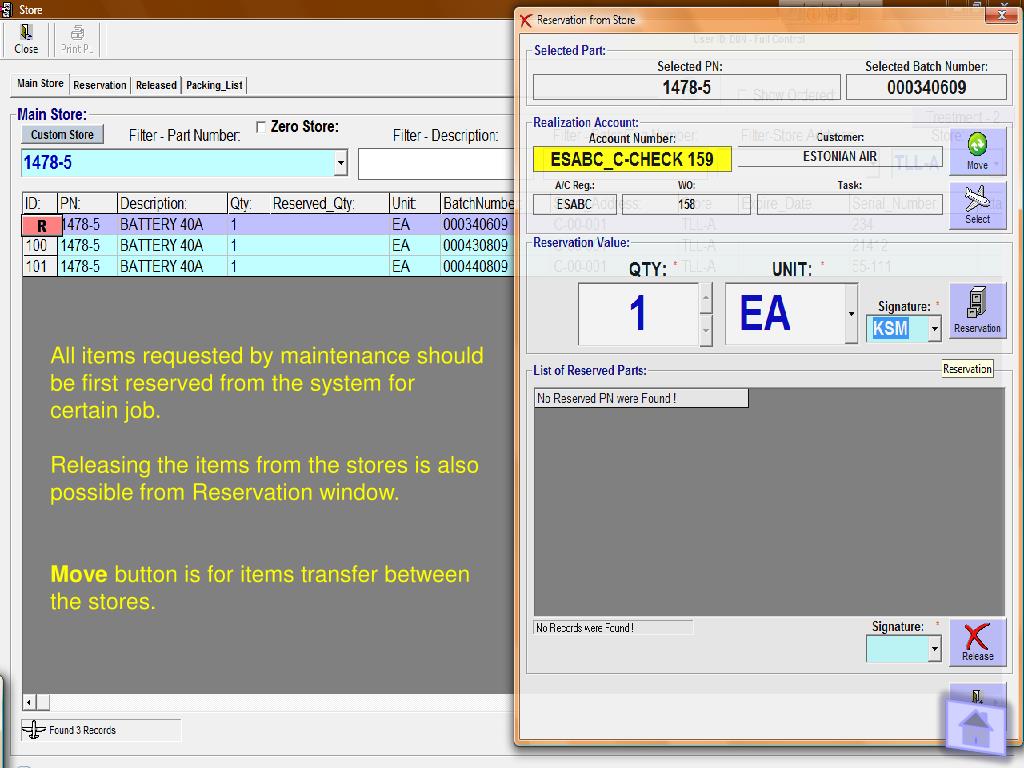Image resolution: width=1024 pixels, height=768 pixels.
Task: Click the Filter - Description input field
Action: [x=436, y=164]
